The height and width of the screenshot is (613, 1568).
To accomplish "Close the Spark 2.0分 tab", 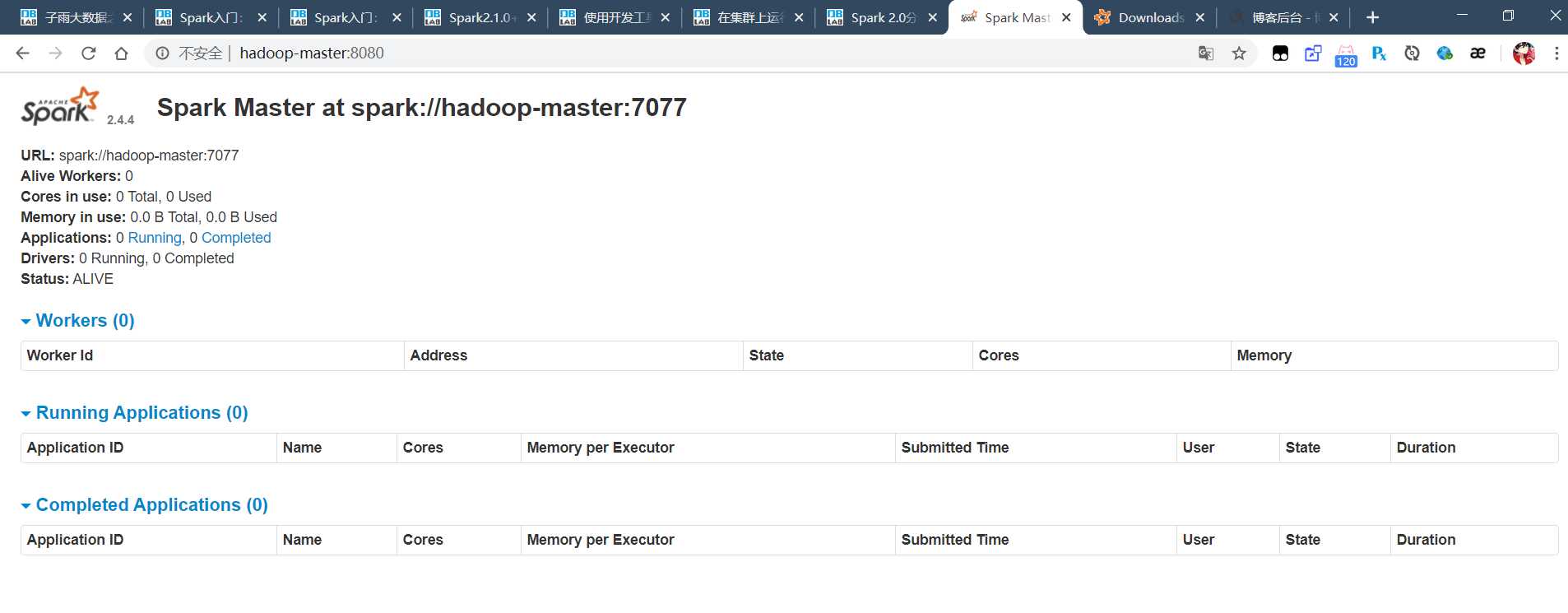I will click(932, 17).
